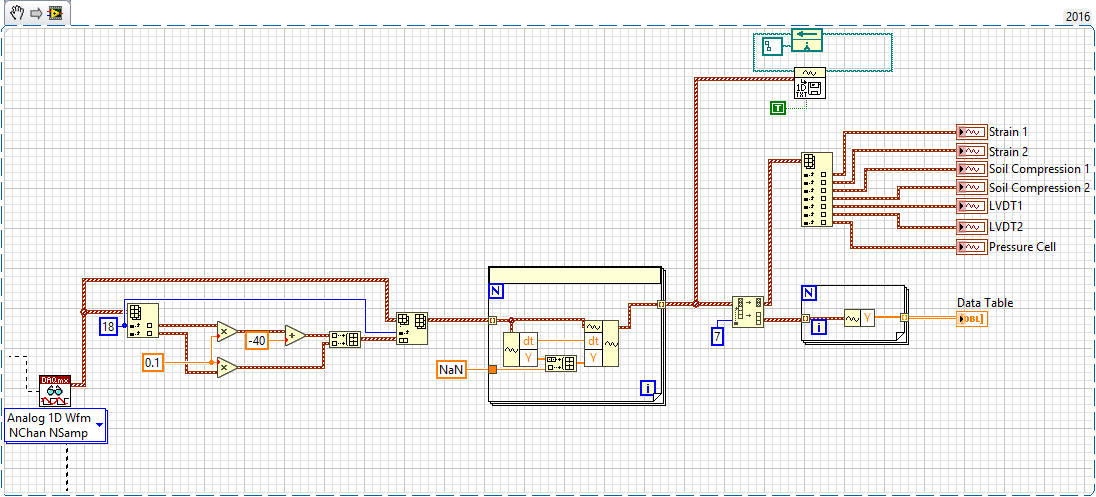Image resolution: width=1096 pixels, height=497 pixels.
Task: Open the Analog 1D Wfm NChan NSamp selector
Action: click(x=56, y=425)
